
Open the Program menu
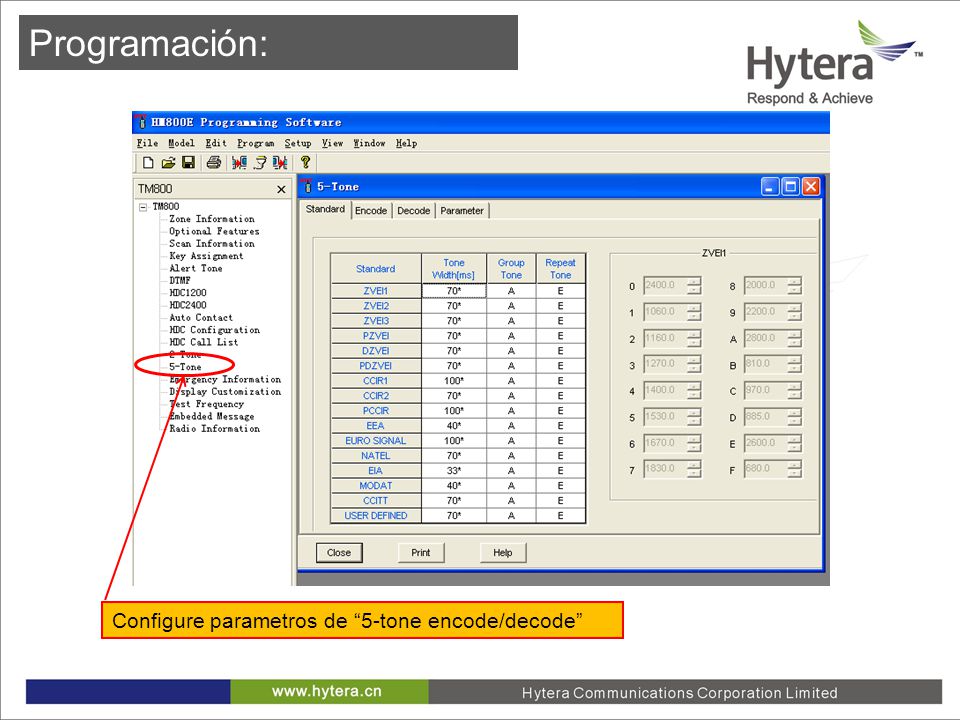256,143
